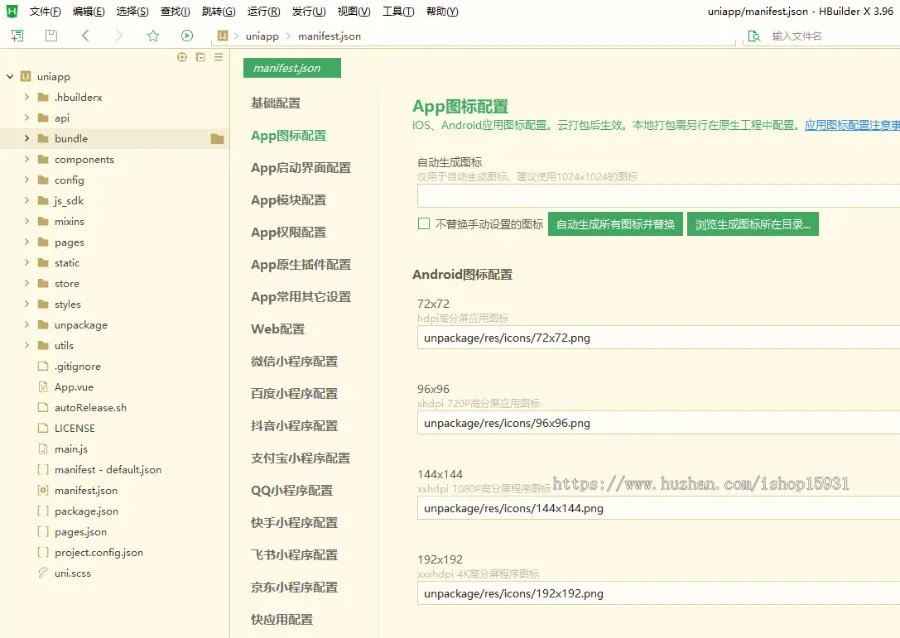
Task: Click uniapp in the breadcrumb path
Action: tap(262, 36)
